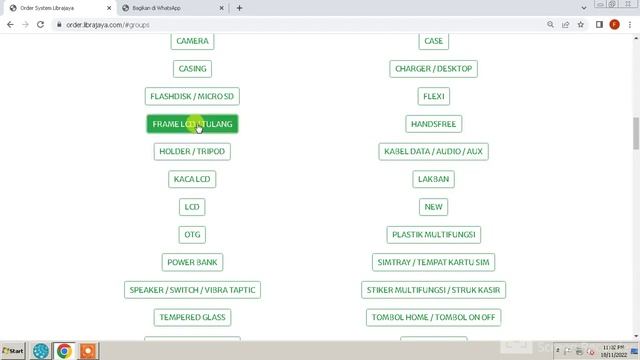
Task: Launch globe browser icon in taskbar
Action: pyautogui.click(x=40, y=351)
